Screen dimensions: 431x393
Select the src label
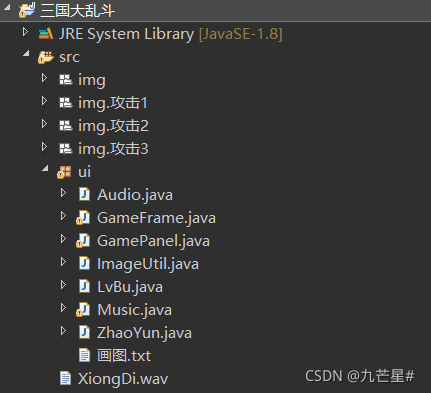click(69, 57)
